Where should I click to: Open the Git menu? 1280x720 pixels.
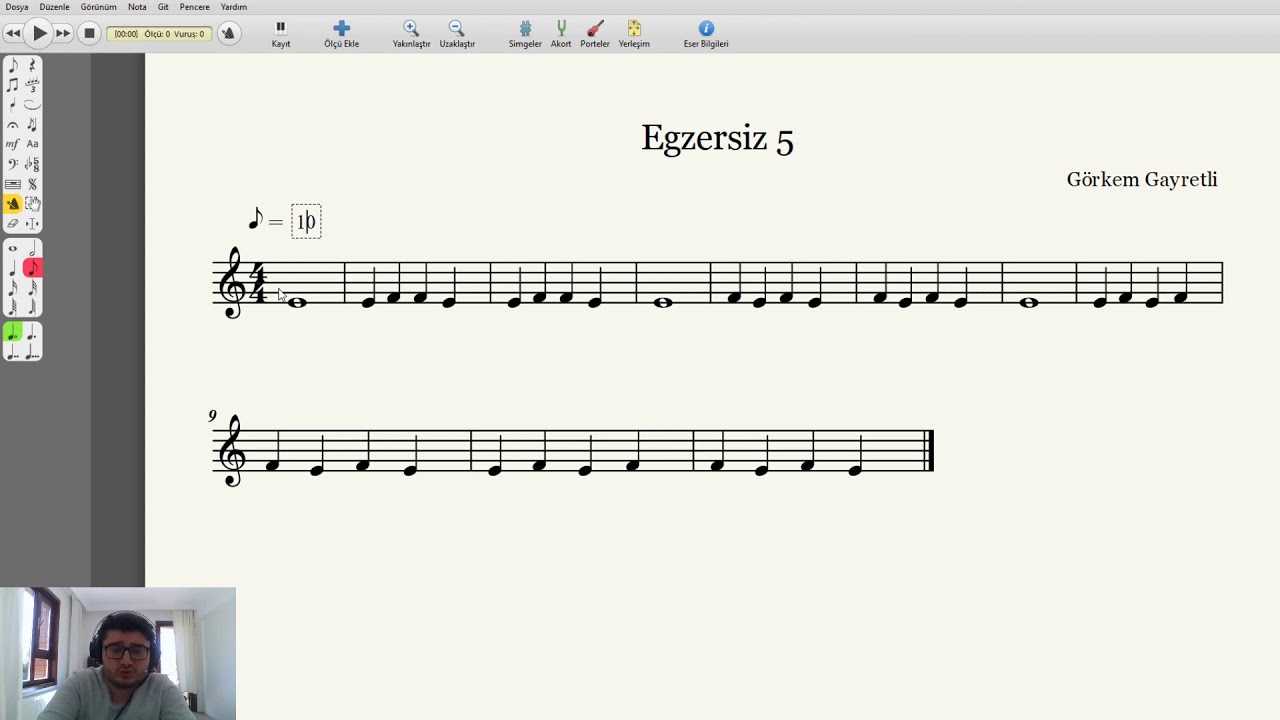click(x=163, y=7)
